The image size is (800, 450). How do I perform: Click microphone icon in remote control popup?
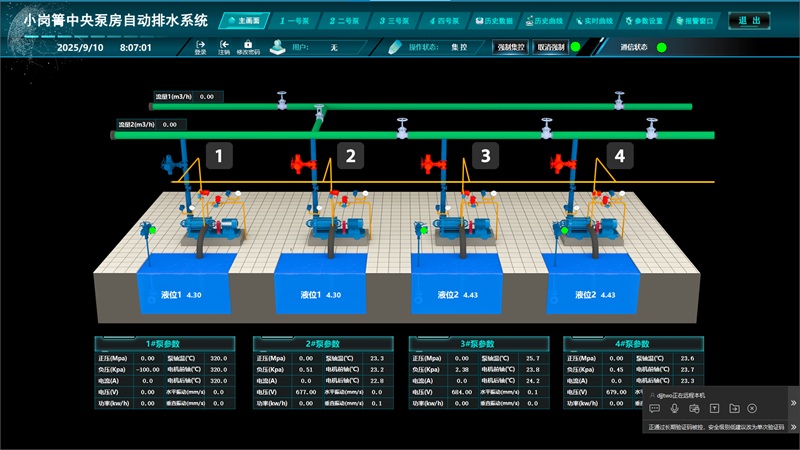click(x=674, y=408)
